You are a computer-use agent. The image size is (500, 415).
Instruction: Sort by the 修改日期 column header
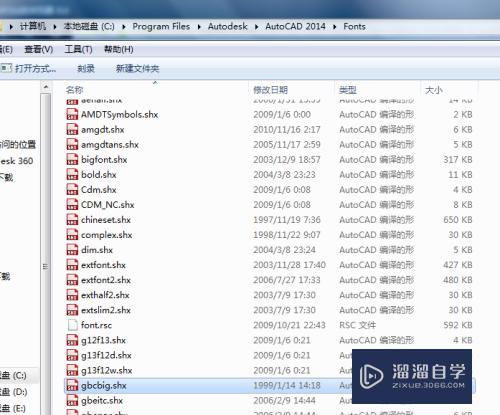pyautogui.click(x=270, y=90)
